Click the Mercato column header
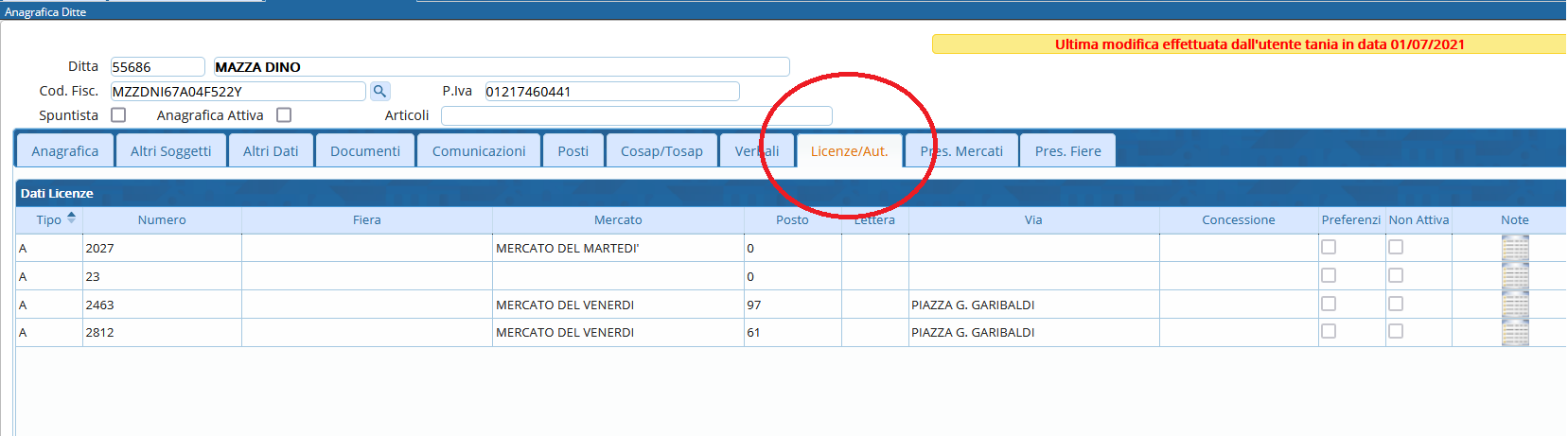Viewport: 1568px width, 436px height. (618, 219)
